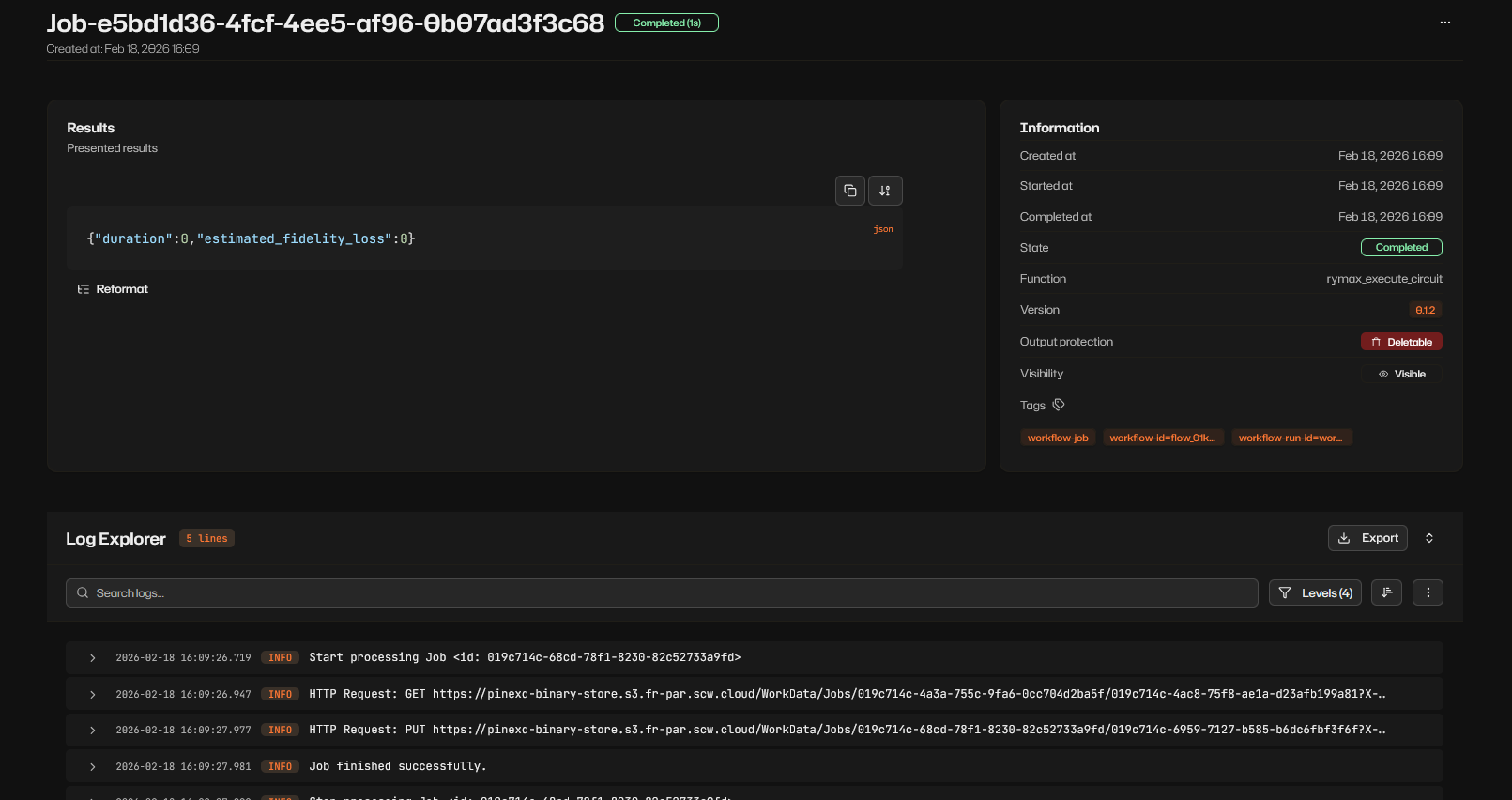Click the sort-order icon beside the Levels filter
Viewport: 1512px width, 800px height.
point(1386,592)
